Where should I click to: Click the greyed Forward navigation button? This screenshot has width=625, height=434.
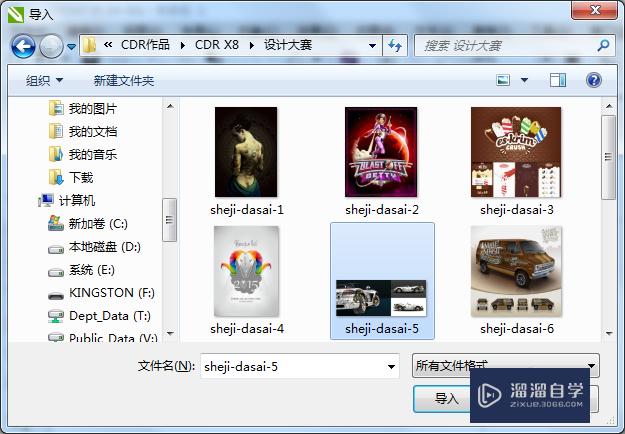click(51, 46)
